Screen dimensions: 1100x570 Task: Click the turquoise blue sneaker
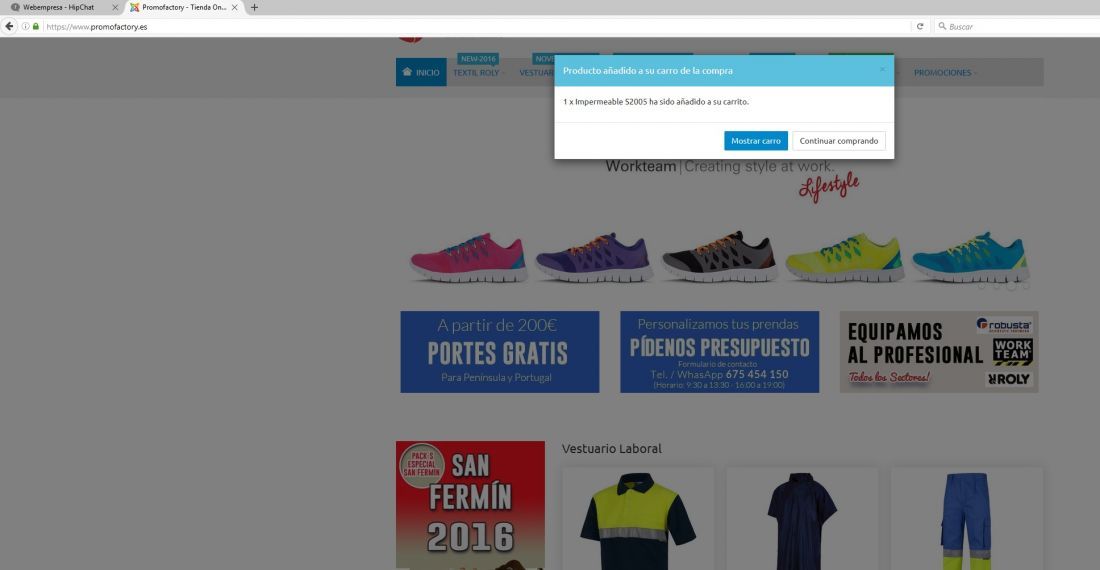971,257
